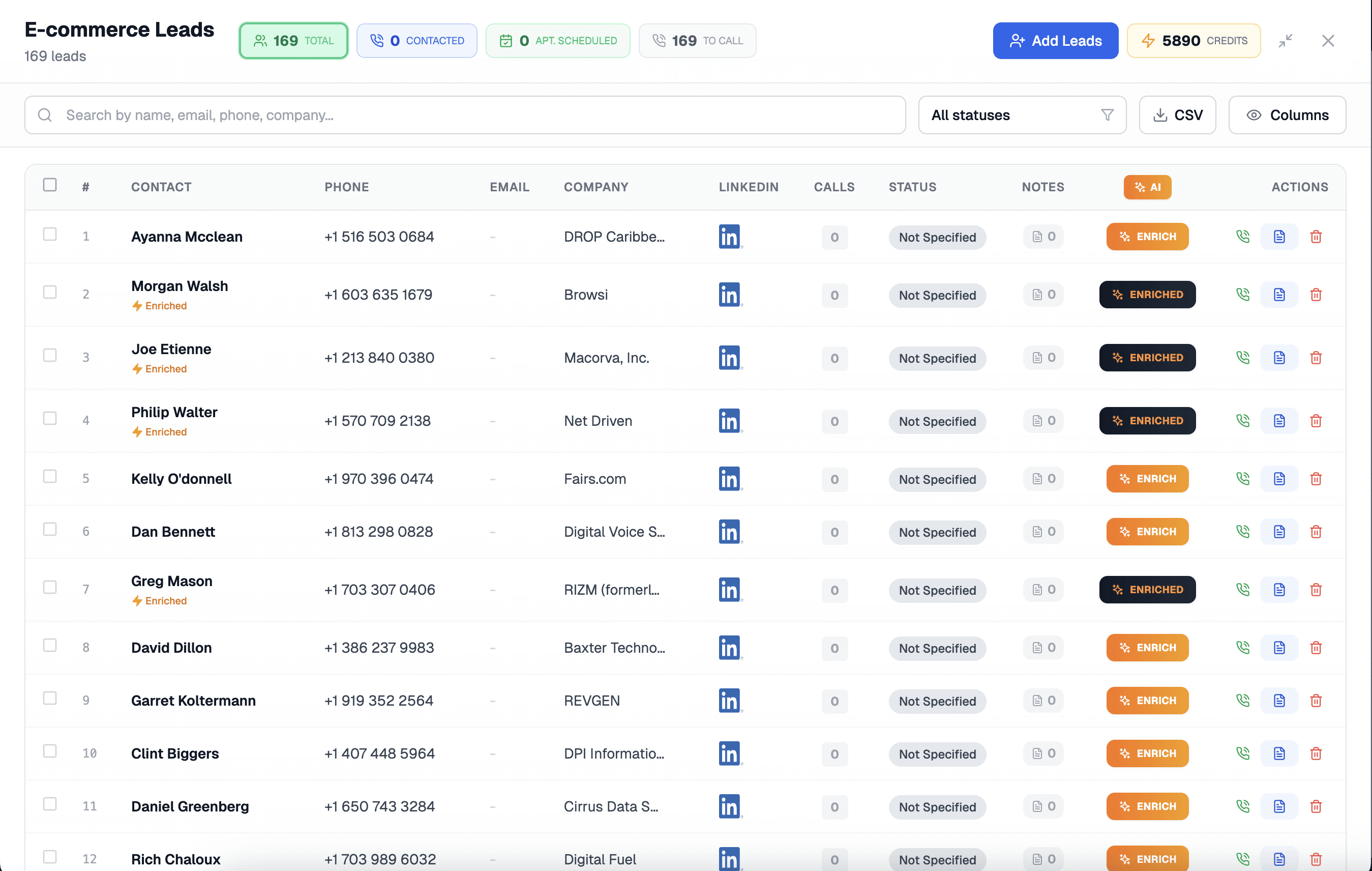Tick the row checkbox for Clint Biggers
1372x871 pixels.
[x=50, y=751]
